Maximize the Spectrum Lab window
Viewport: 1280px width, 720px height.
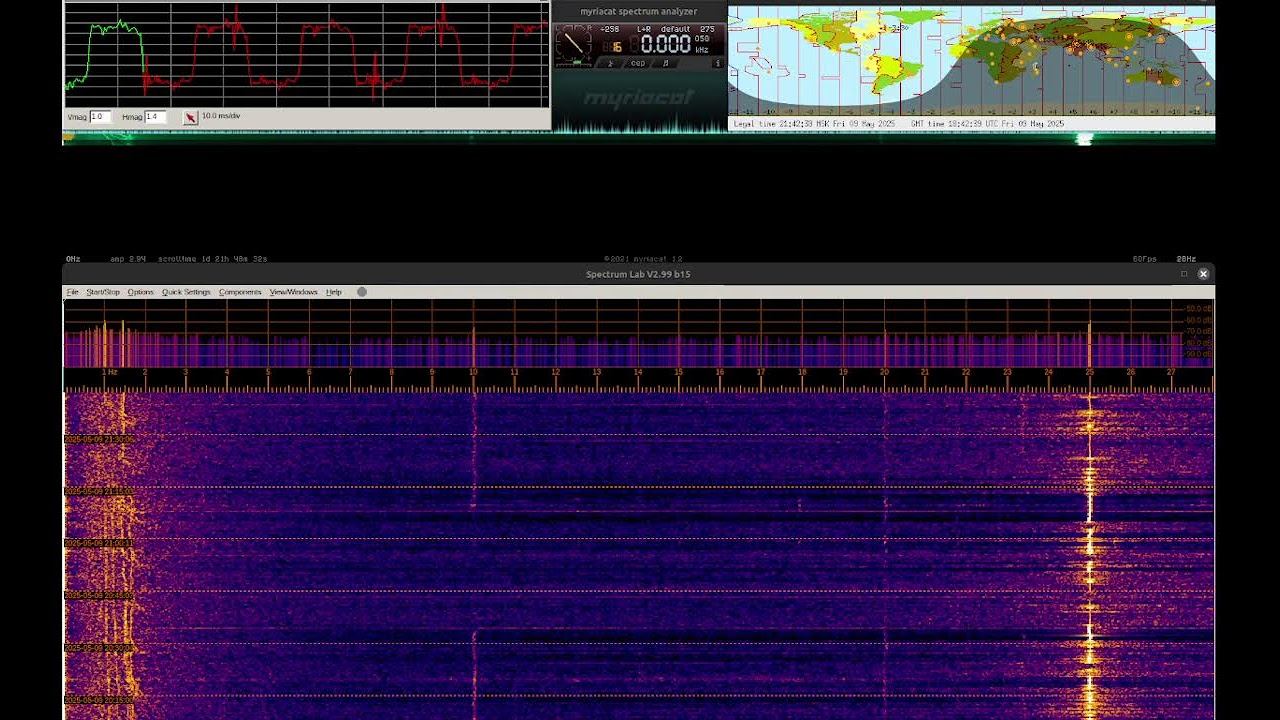click(1184, 274)
